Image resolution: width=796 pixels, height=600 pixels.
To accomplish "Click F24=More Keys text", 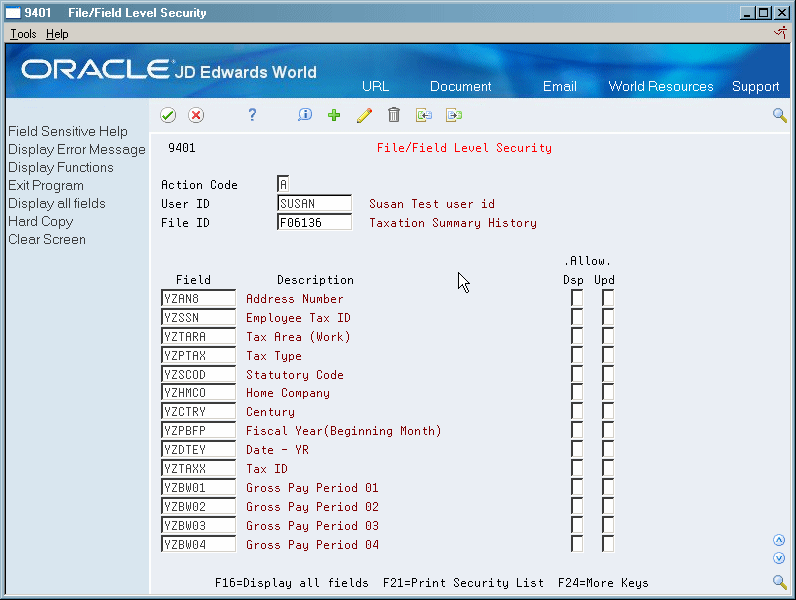I will (x=603, y=583).
